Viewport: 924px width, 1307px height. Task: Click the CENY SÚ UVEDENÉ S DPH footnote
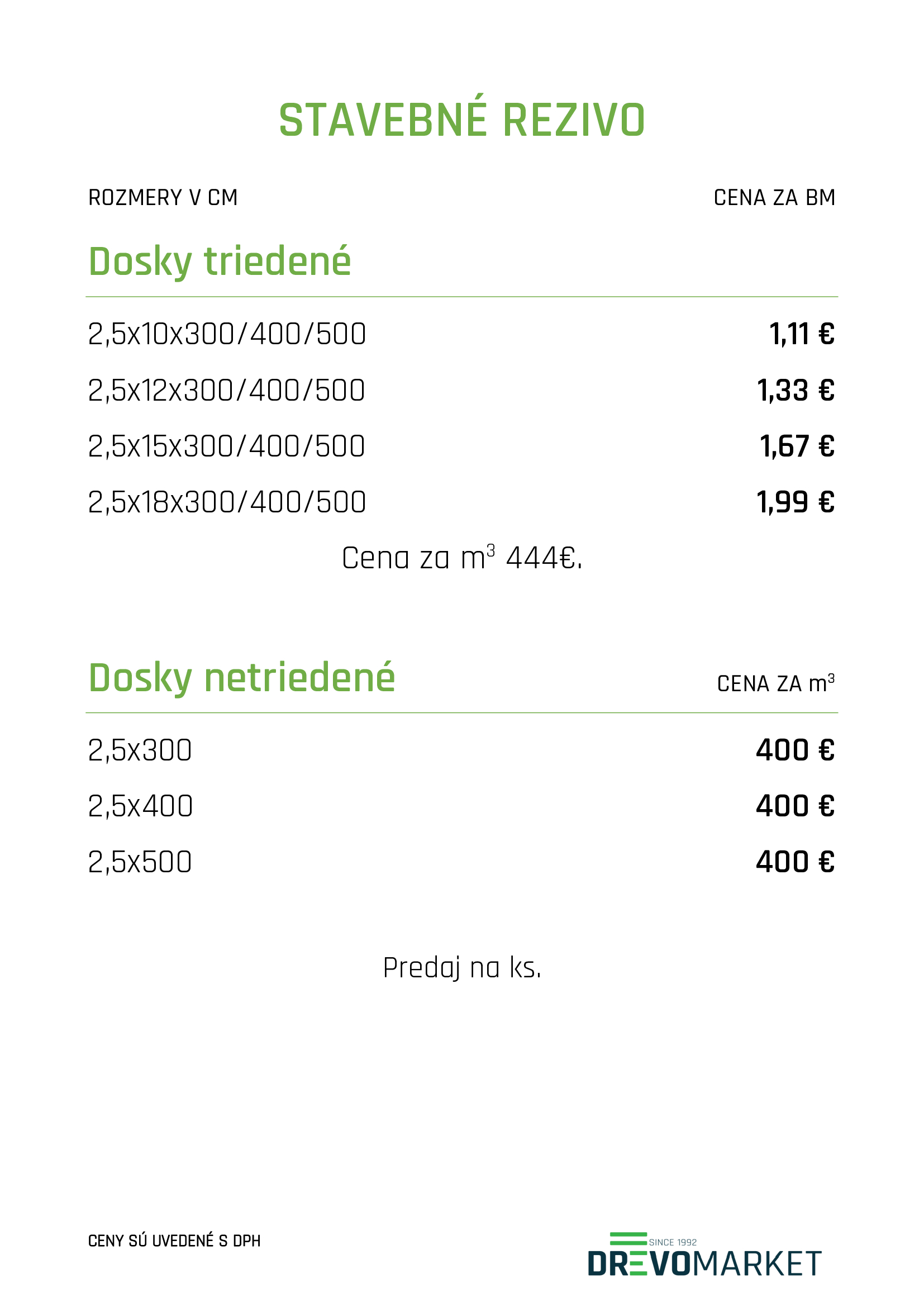coord(174,1241)
